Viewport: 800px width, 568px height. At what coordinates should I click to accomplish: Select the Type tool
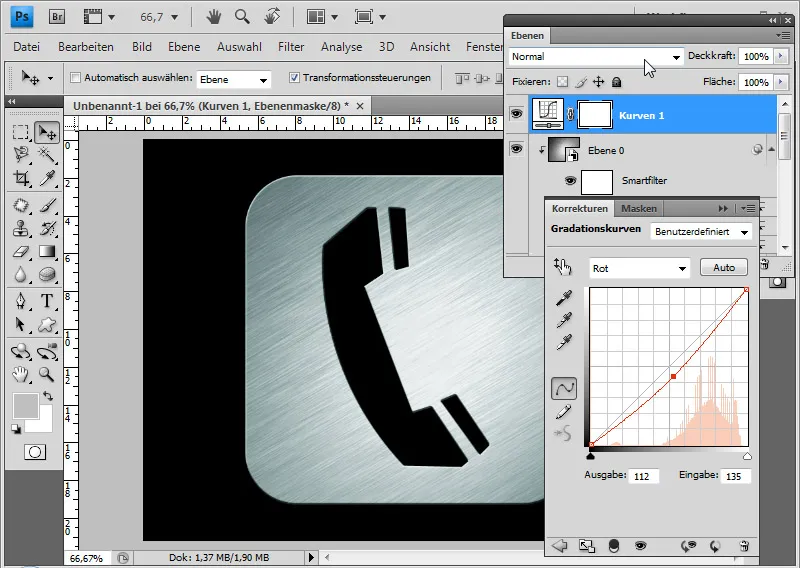[47, 301]
